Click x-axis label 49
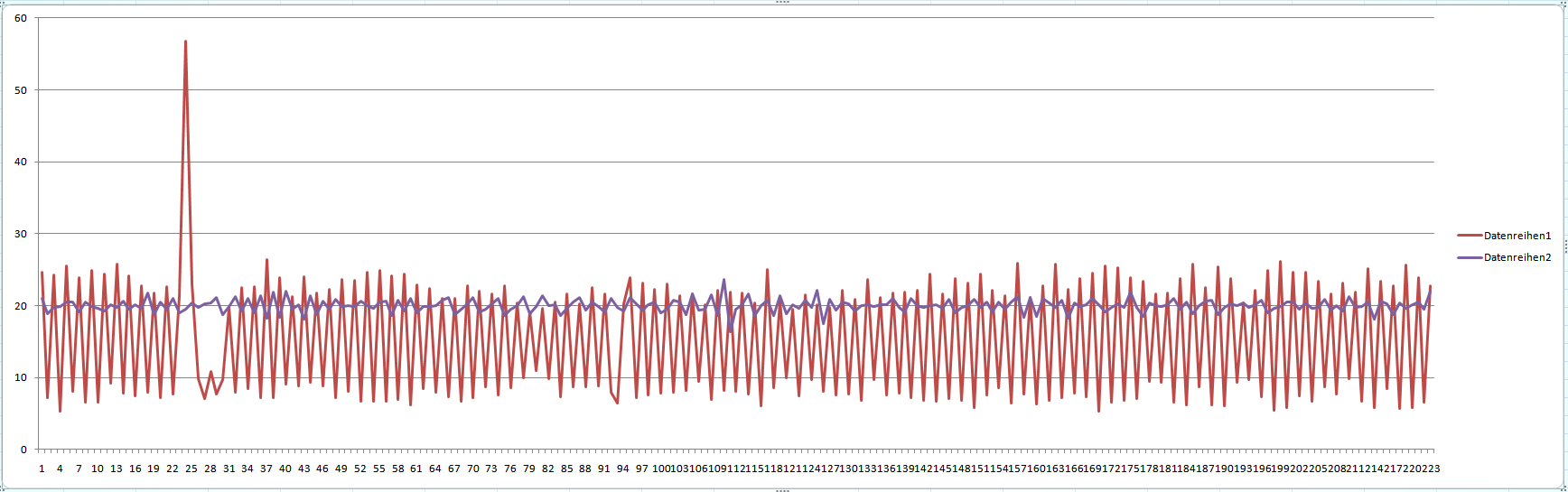The height and width of the screenshot is (492, 1568). (x=341, y=469)
